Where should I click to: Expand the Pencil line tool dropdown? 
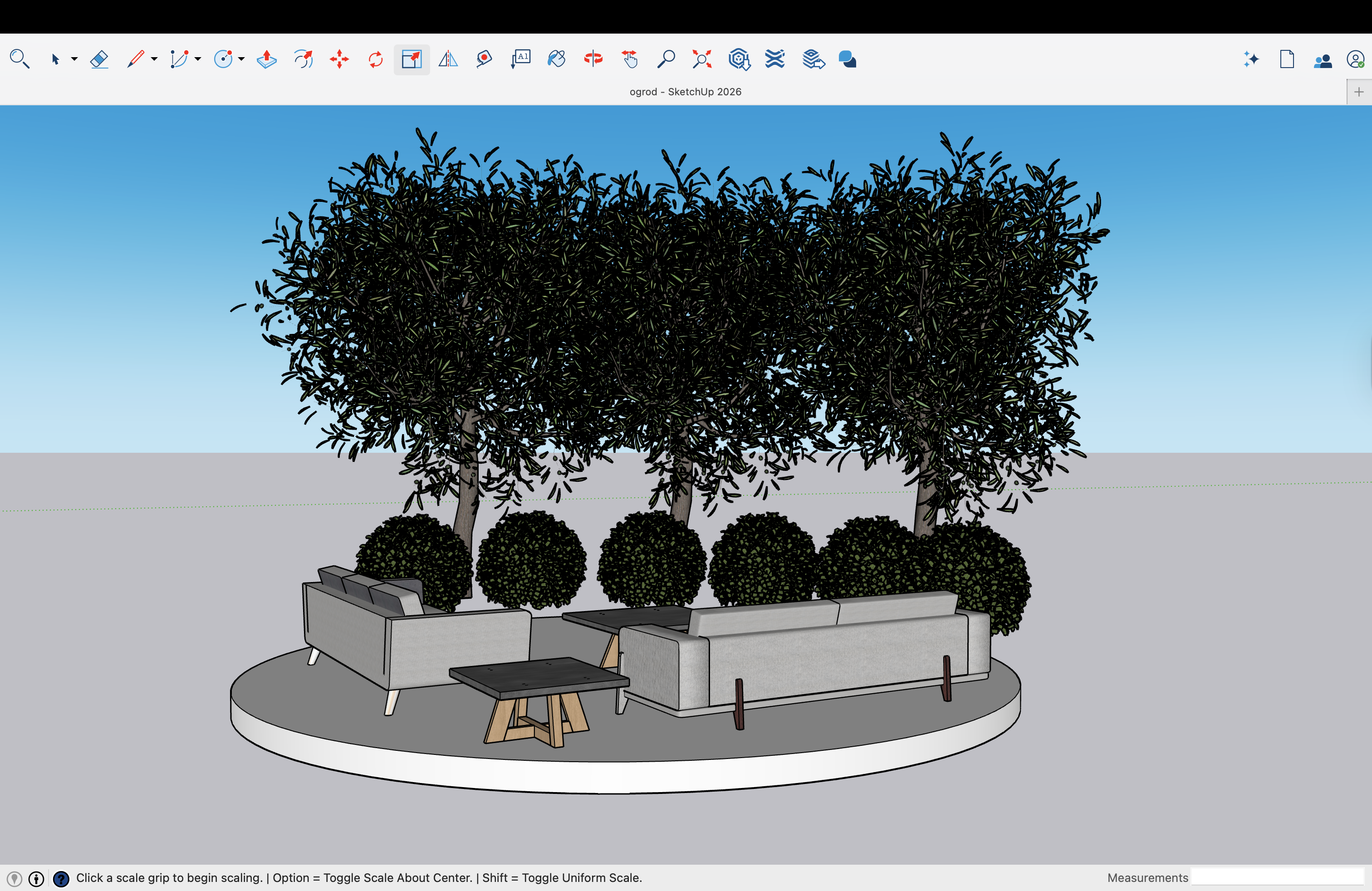[x=154, y=59]
